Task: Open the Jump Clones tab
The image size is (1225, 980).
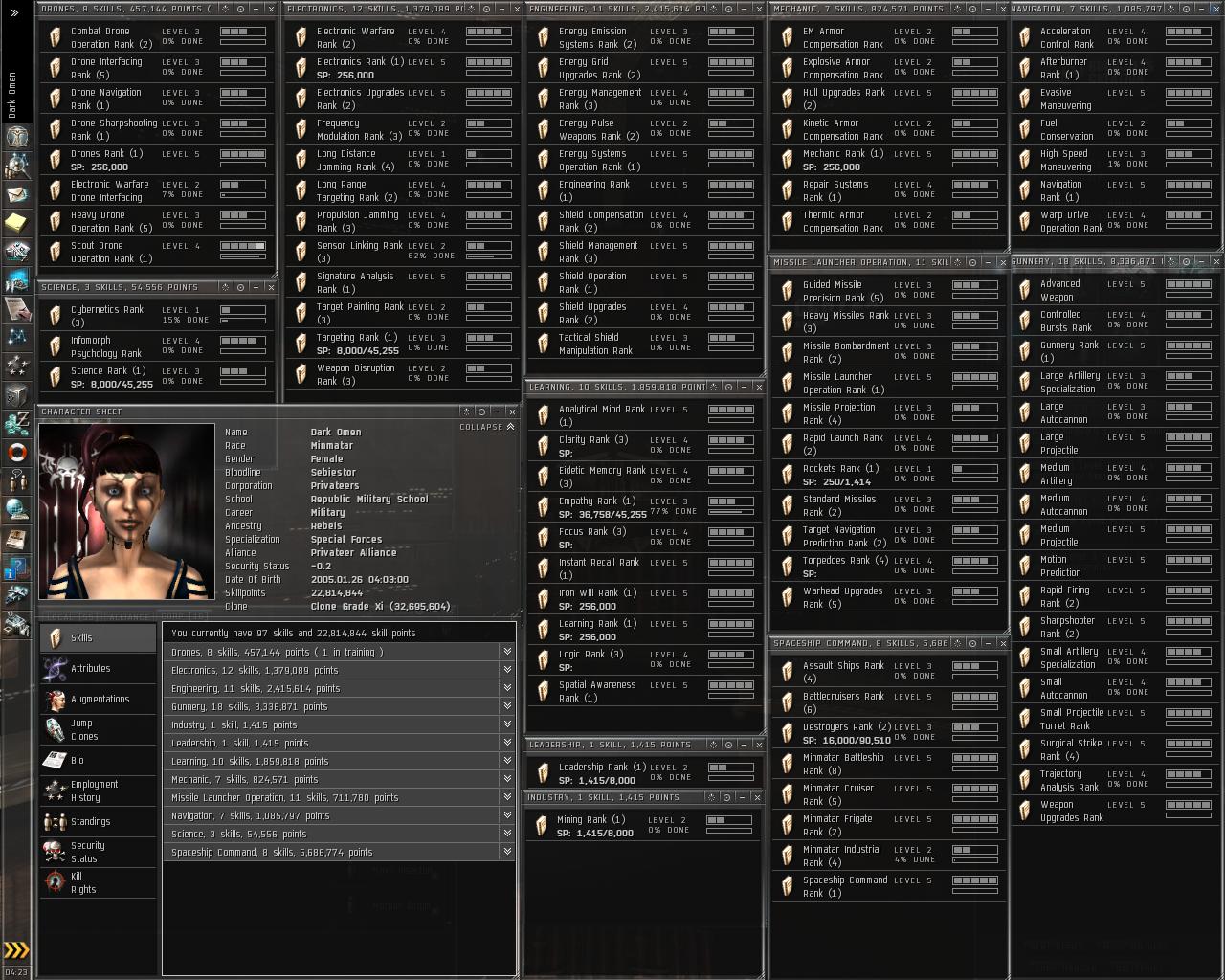Action: coord(98,729)
